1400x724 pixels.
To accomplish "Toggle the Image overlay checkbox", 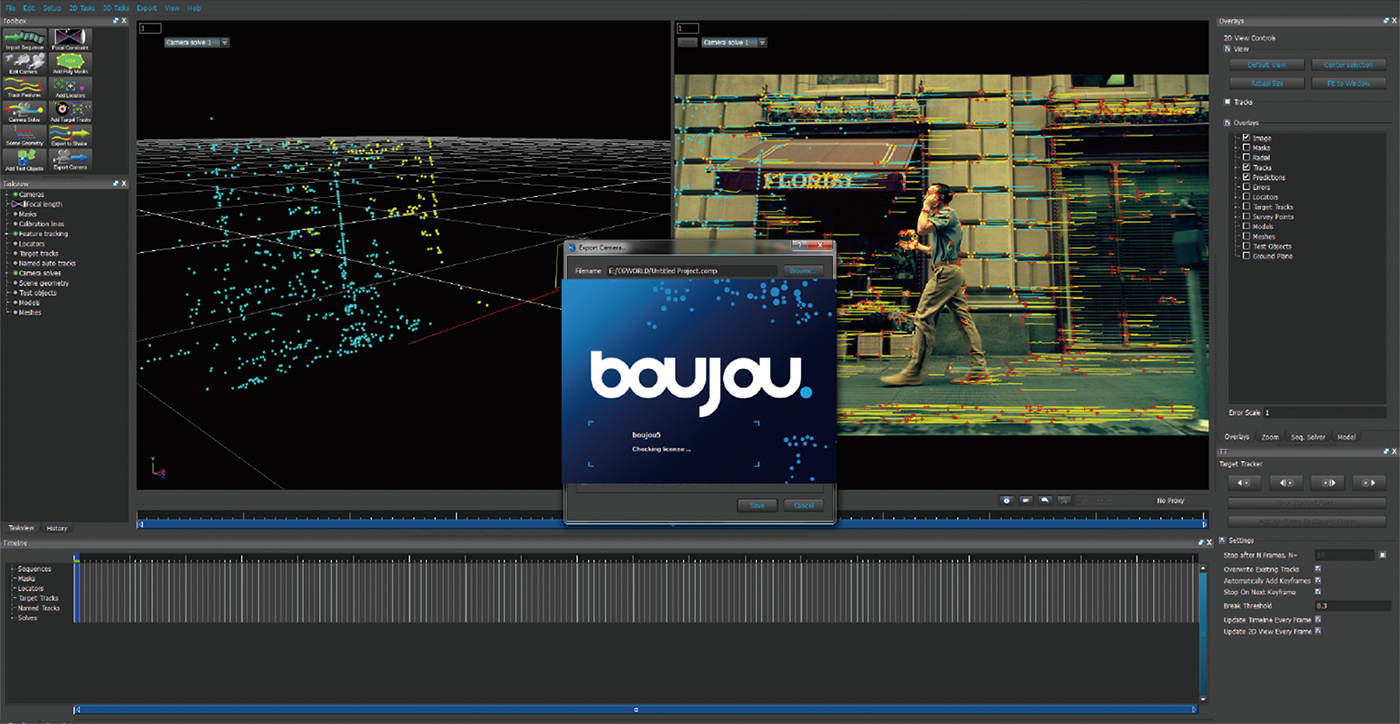I will click(x=1245, y=138).
